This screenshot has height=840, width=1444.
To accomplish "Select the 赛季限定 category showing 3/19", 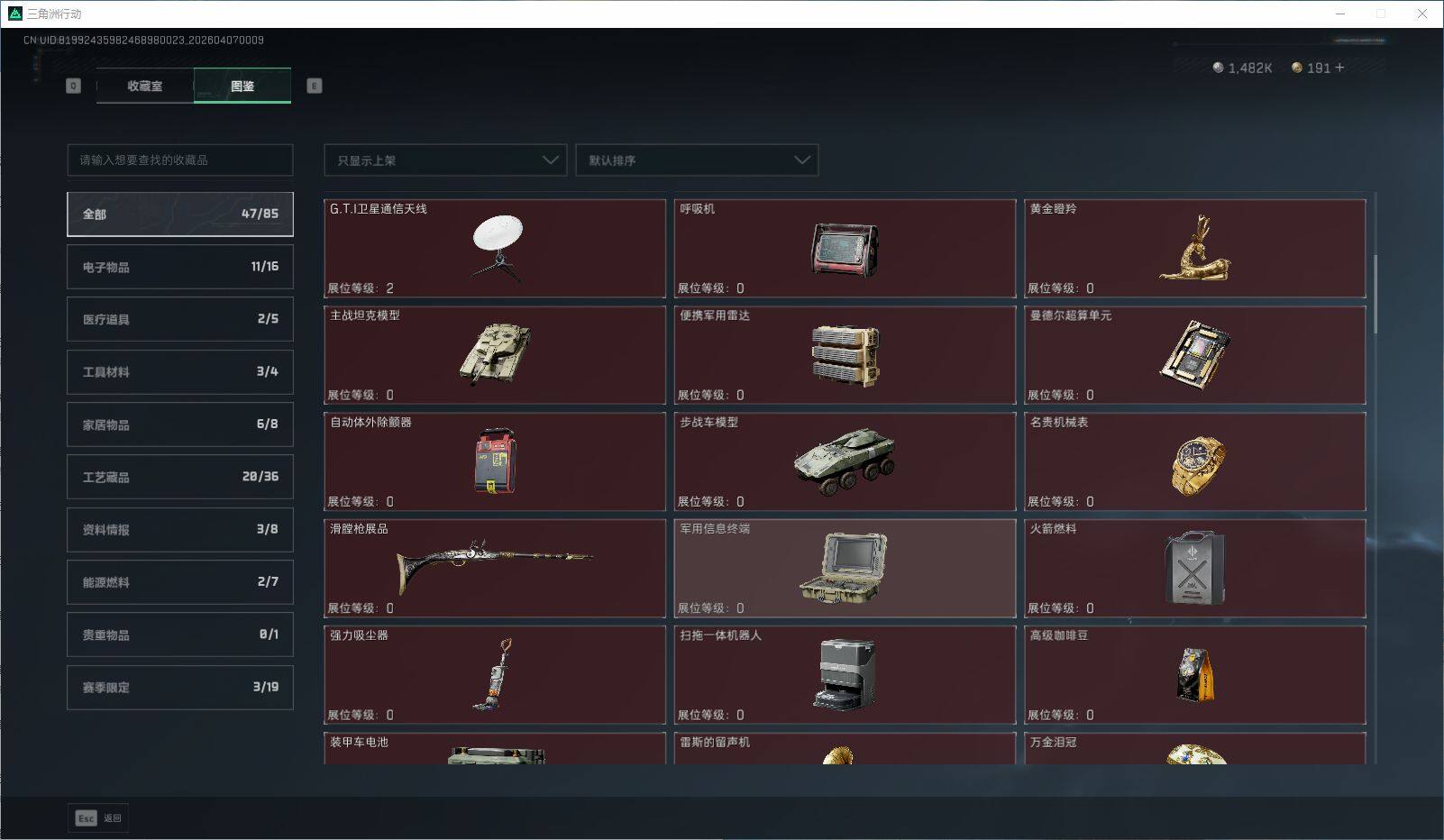I will coord(179,687).
